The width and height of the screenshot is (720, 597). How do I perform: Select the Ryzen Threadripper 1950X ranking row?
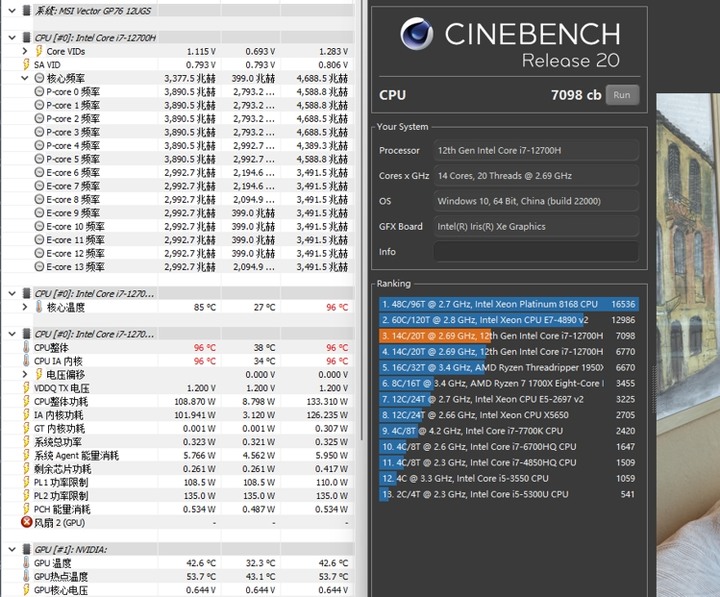(508, 367)
